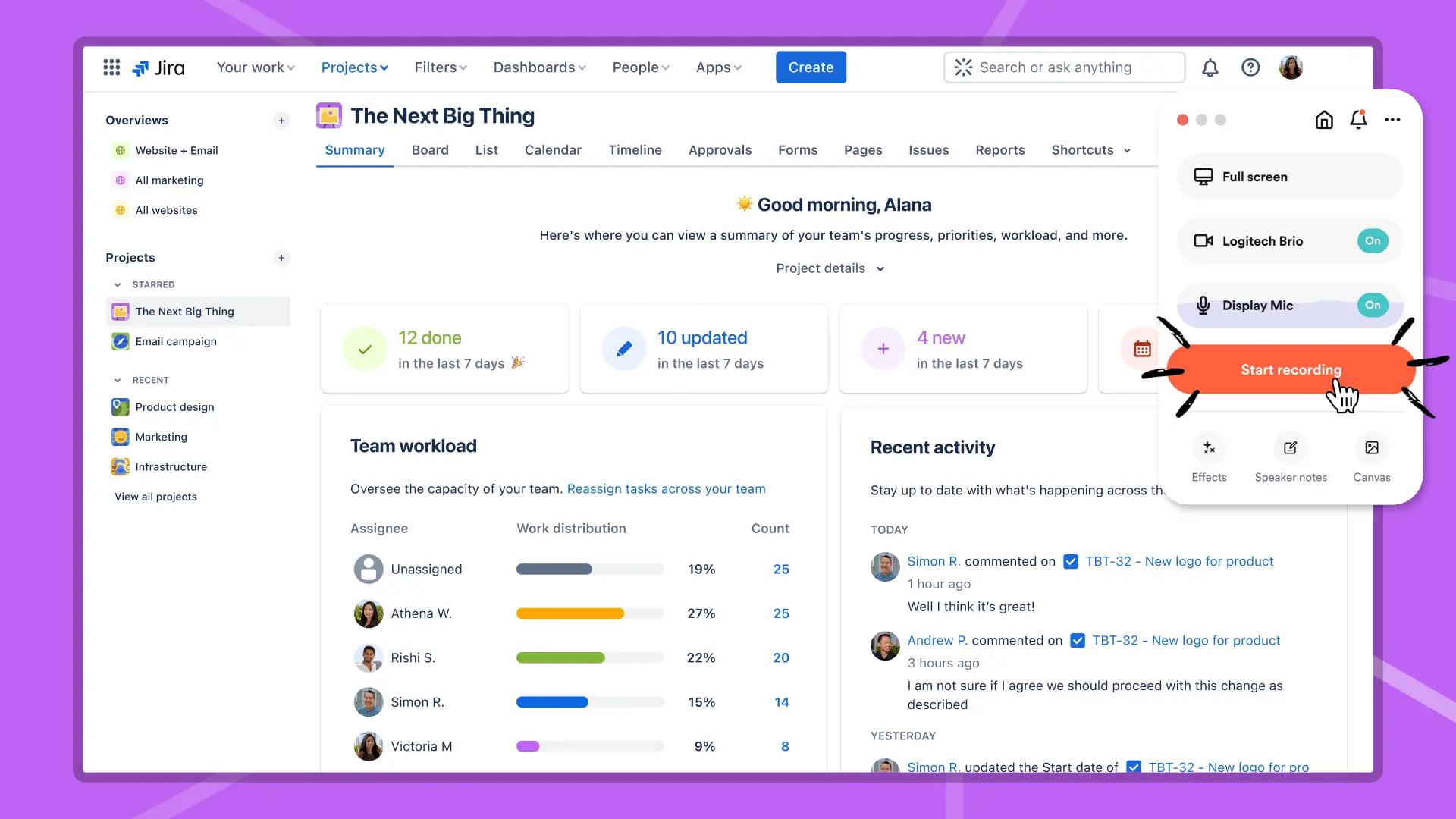1456x819 pixels.
Task: Switch to the Board tab
Action: [429, 150]
